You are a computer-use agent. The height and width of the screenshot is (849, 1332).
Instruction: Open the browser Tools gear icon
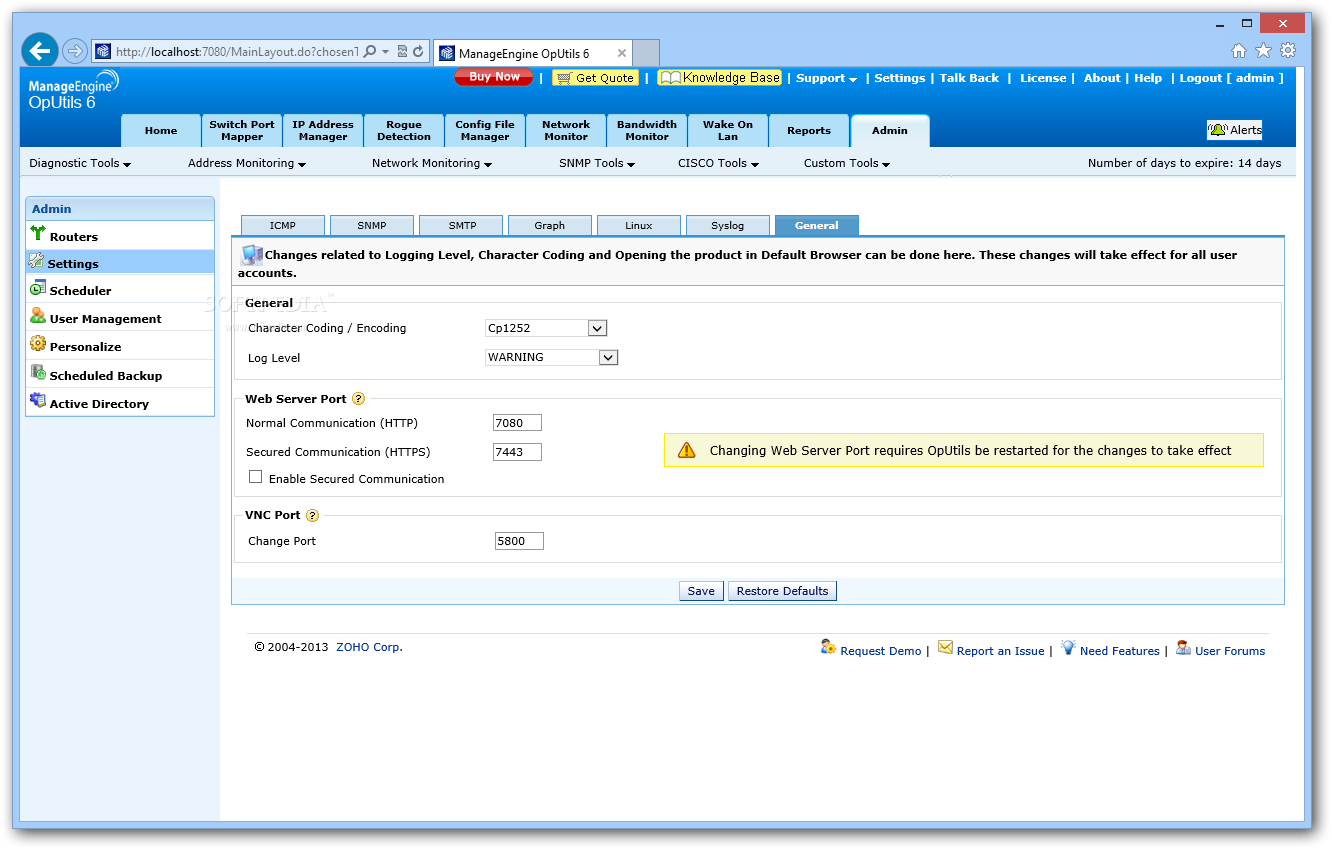tap(1288, 51)
